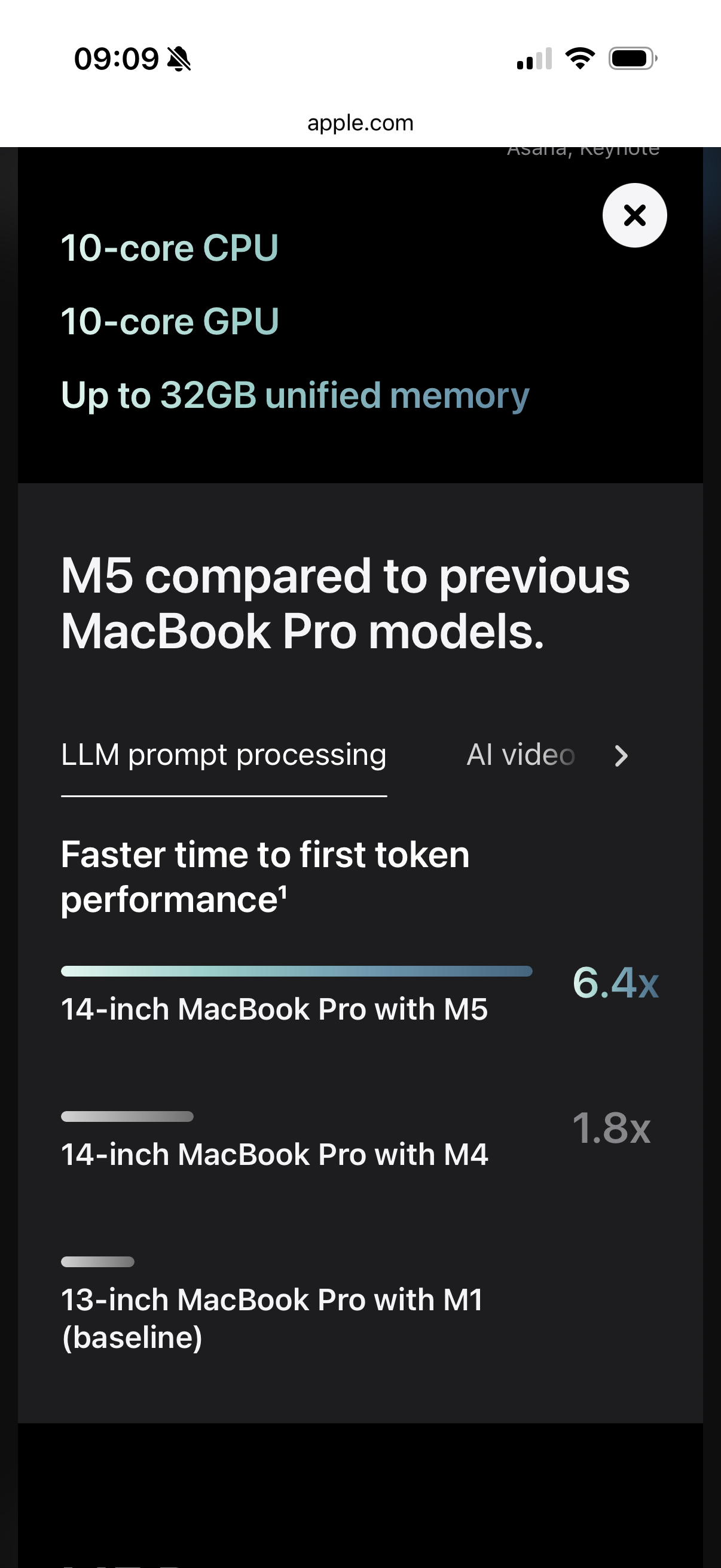Image resolution: width=721 pixels, height=1568 pixels.
Task: Tap the battery indicator icon
Action: [x=632, y=59]
